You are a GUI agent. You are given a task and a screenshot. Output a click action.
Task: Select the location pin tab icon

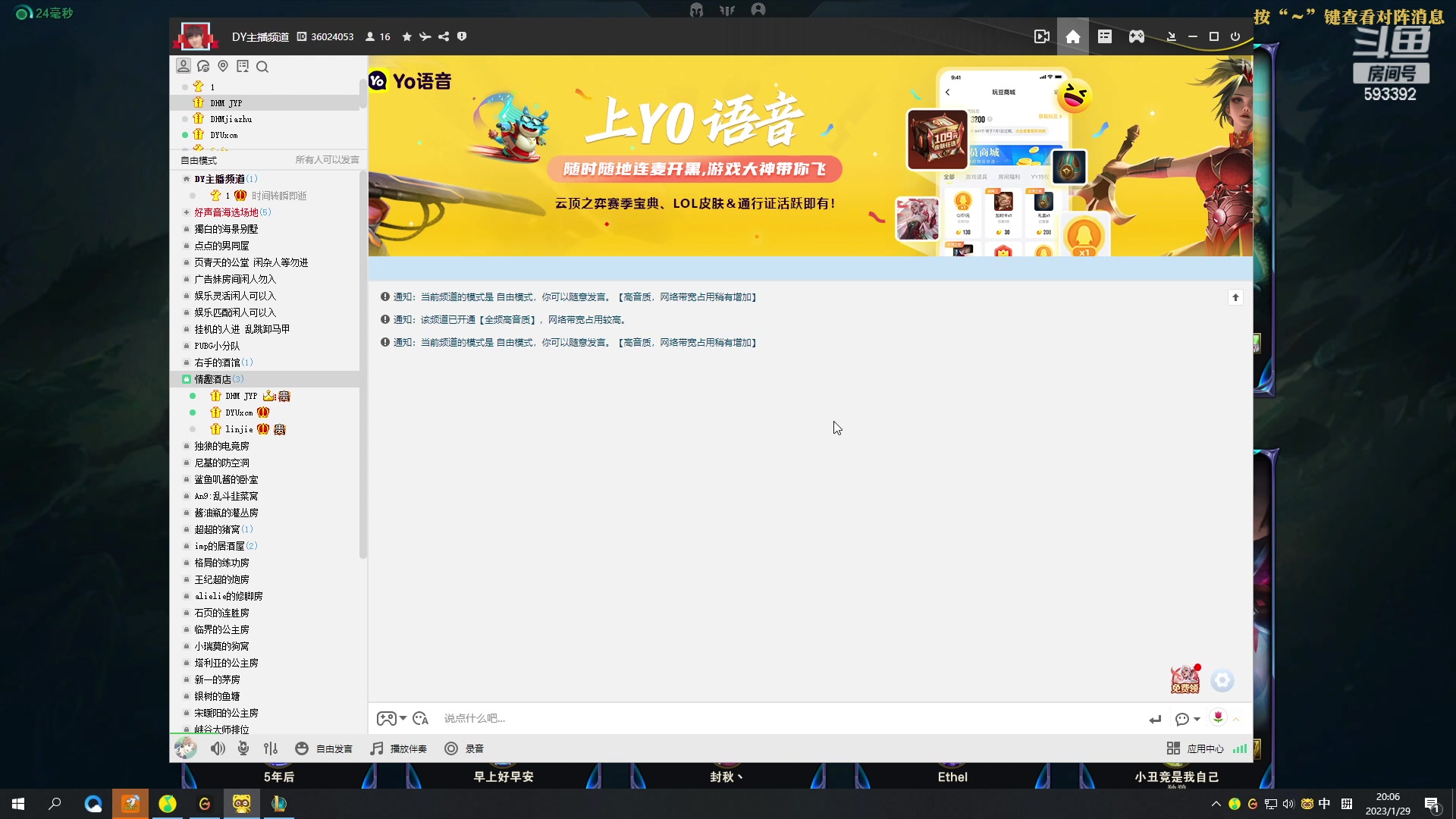[223, 66]
